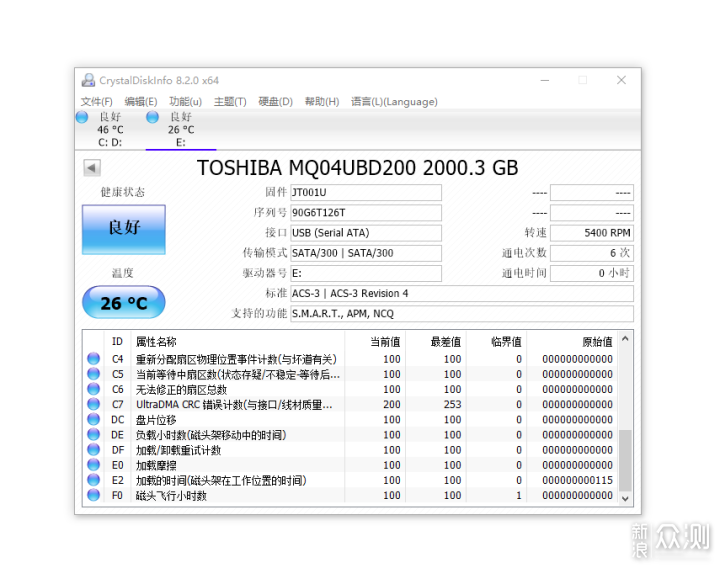Click the ID column header

point(118,342)
